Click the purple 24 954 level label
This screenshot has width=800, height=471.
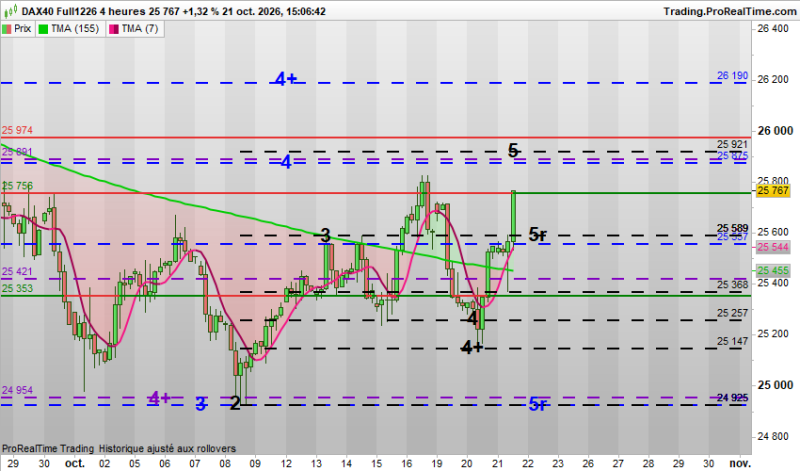[17, 390]
